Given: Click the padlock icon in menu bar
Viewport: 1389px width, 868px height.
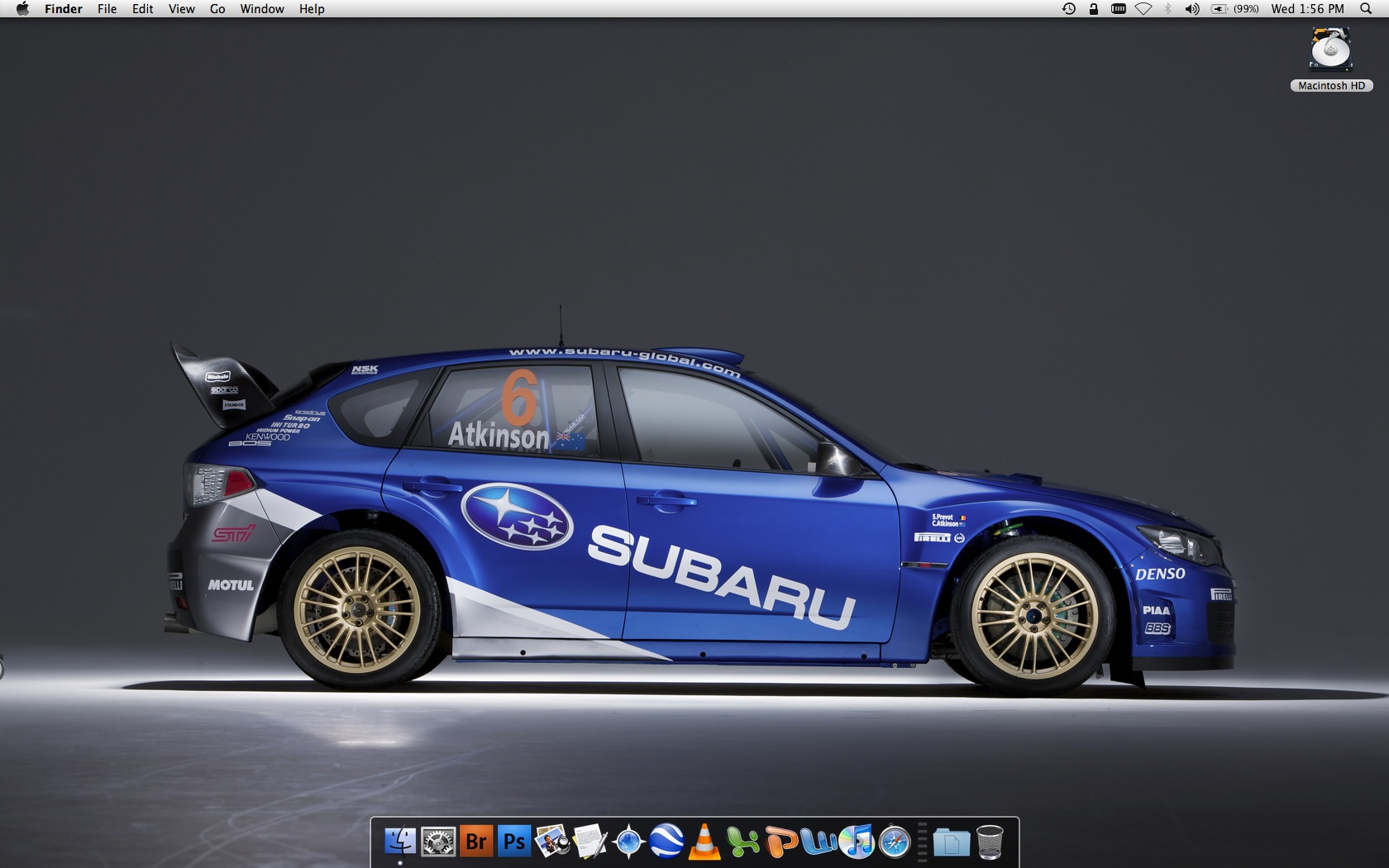Looking at the screenshot, I should pos(1094,9).
